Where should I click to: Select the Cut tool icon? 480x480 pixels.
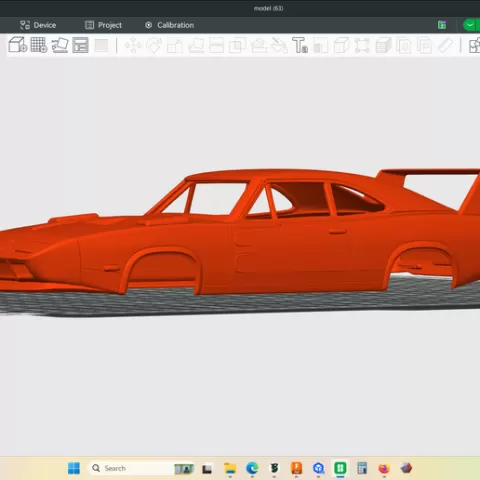click(217, 45)
